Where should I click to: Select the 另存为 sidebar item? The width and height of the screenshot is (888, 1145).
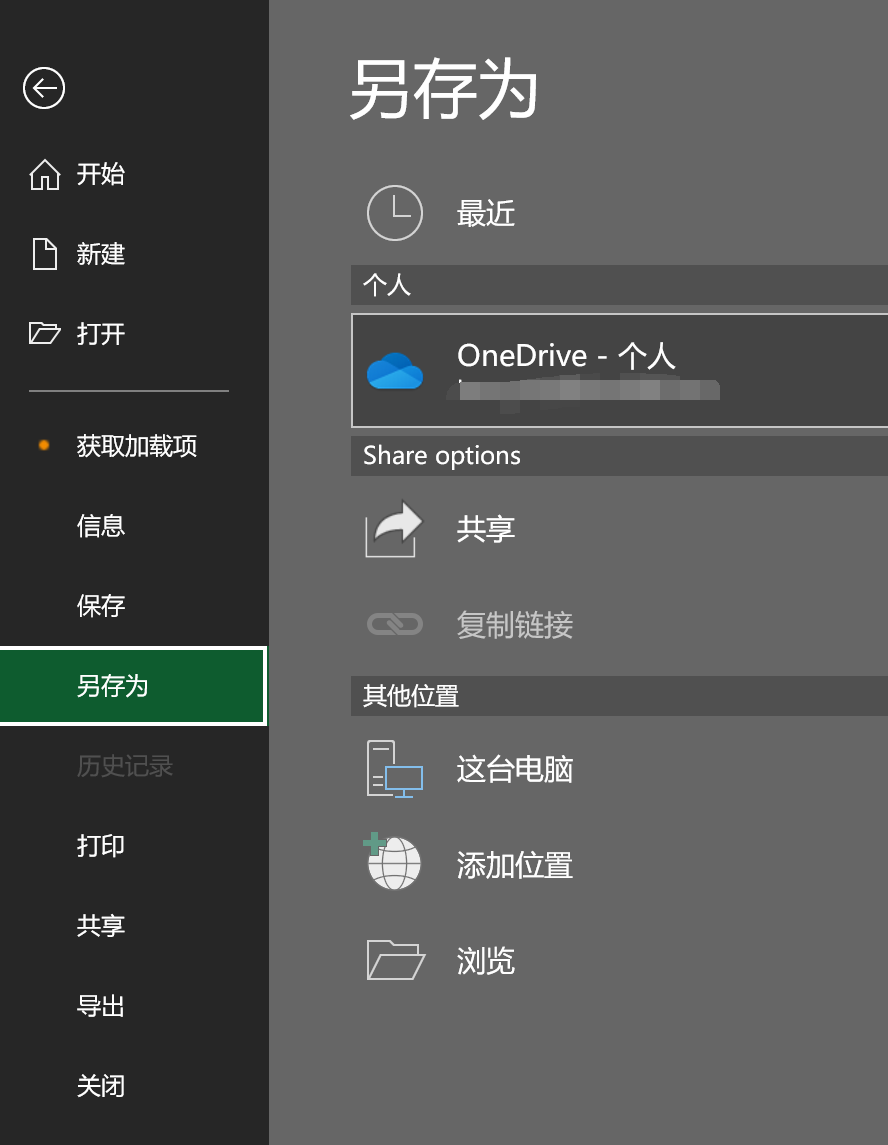134,686
